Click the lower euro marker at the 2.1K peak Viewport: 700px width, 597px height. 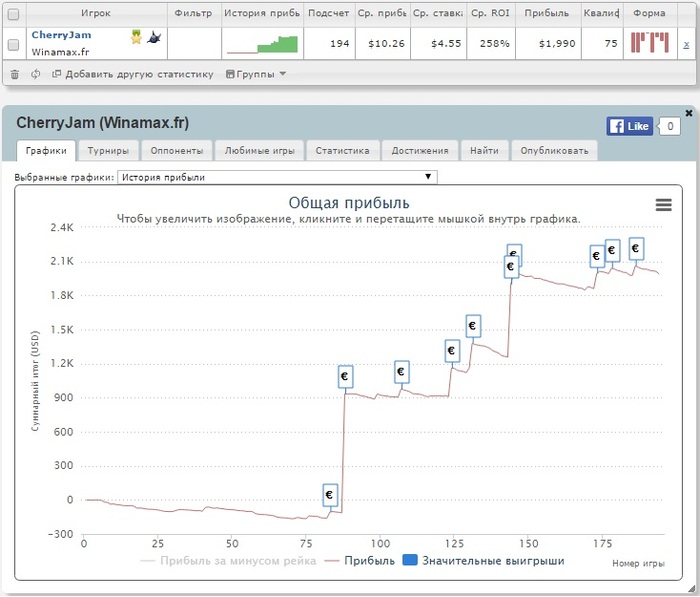click(511, 267)
